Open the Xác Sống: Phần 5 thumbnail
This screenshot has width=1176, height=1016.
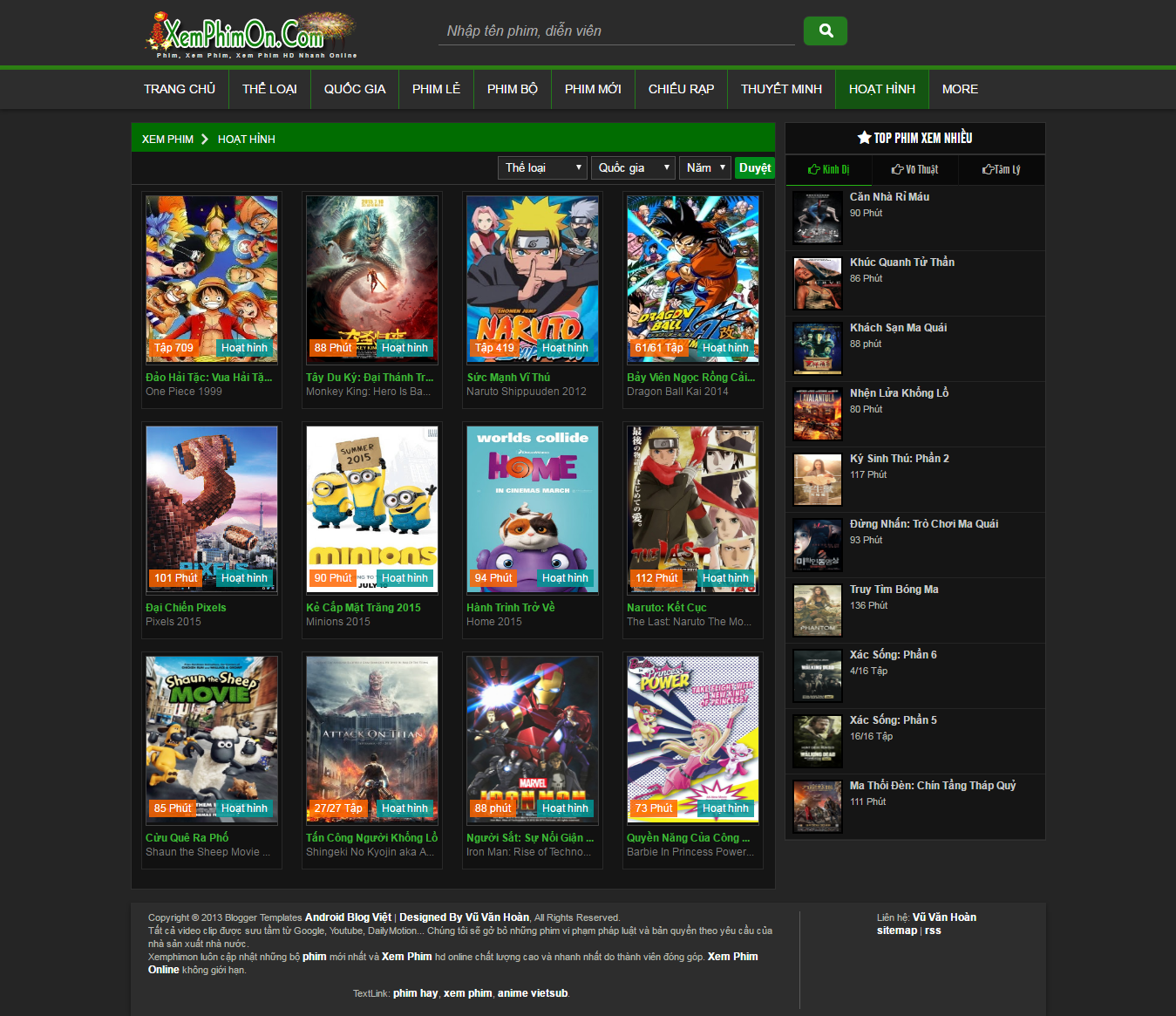pyautogui.click(x=818, y=741)
